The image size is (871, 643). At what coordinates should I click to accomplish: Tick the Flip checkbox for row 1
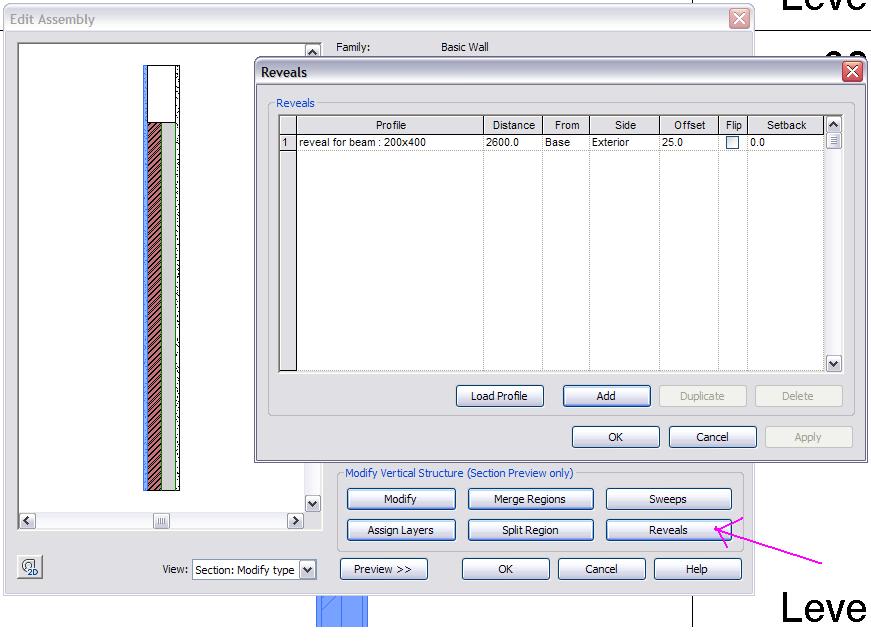[x=732, y=142]
